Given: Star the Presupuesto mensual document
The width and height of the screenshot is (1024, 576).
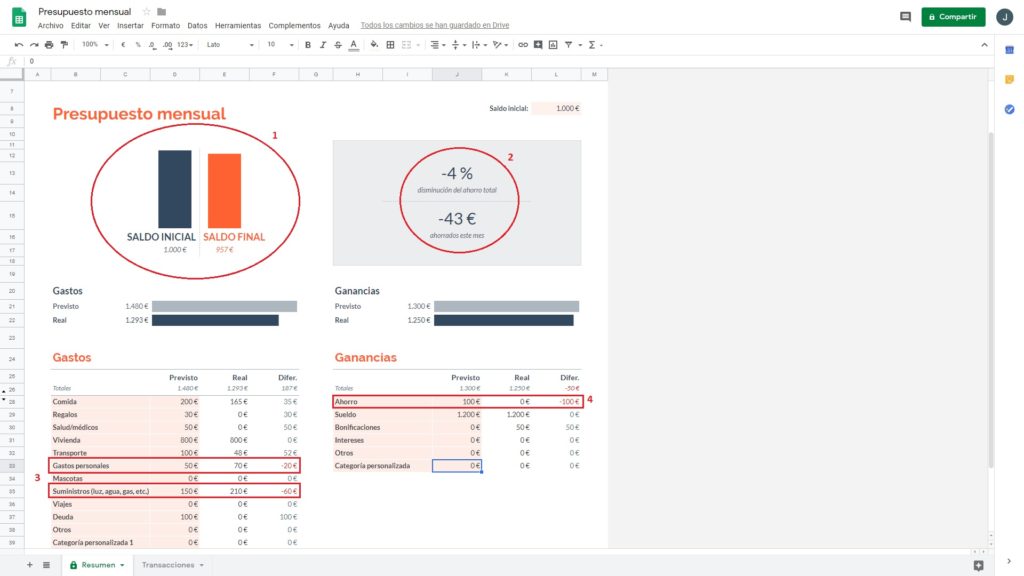Looking at the screenshot, I should pos(147,11).
